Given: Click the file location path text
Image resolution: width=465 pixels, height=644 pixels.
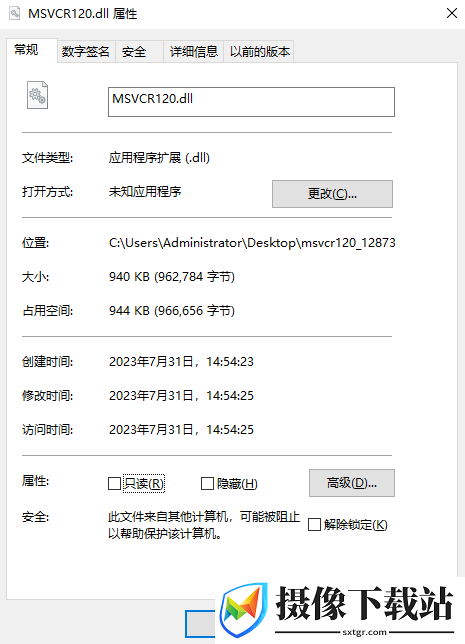Looking at the screenshot, I should [252, 243].
